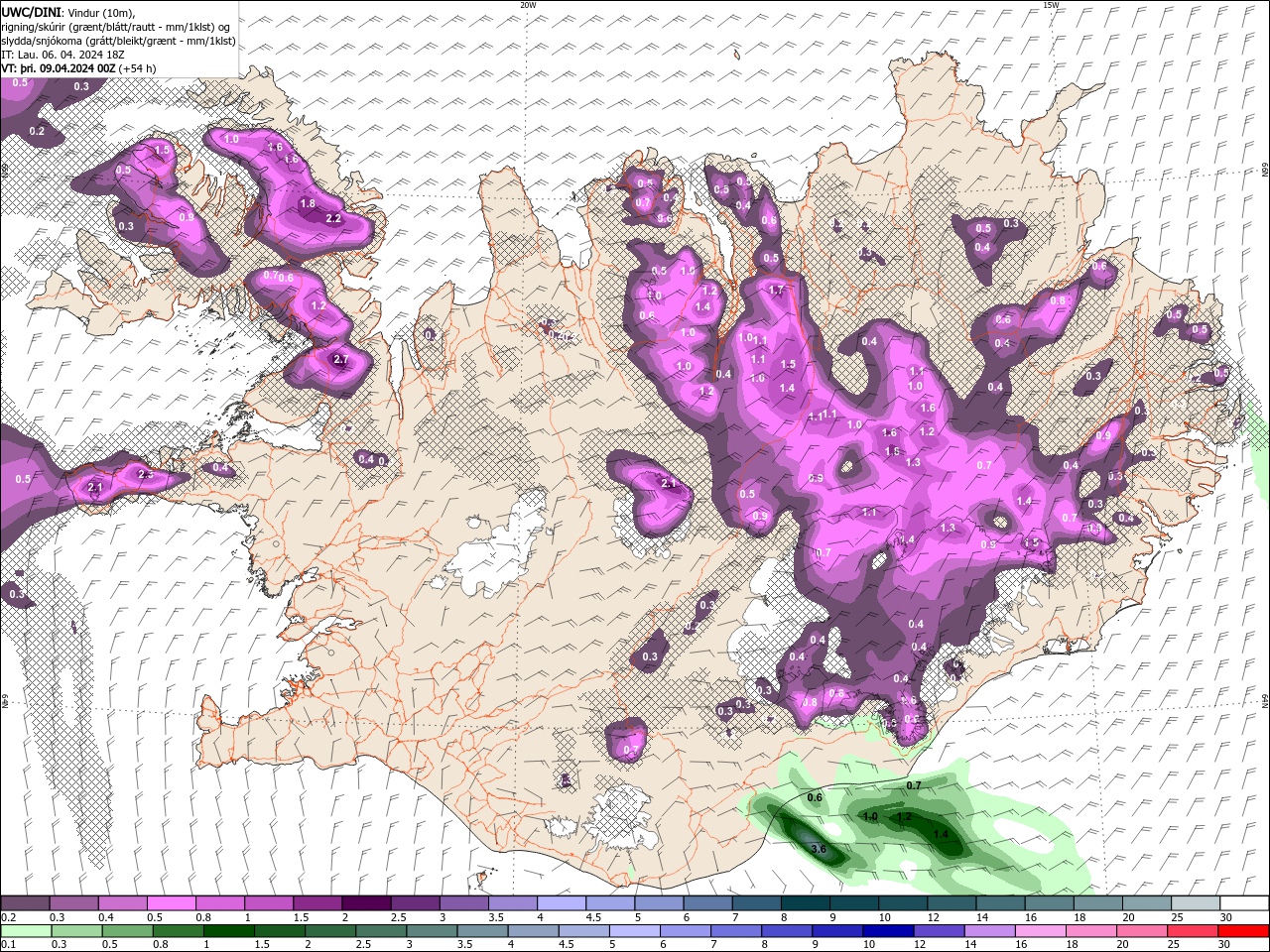Click the 'UWC/DINI: Vindur (10m),' title line
Image resolution: width=1270 pixels, height=952 pixels.
[x=68, y=12]
